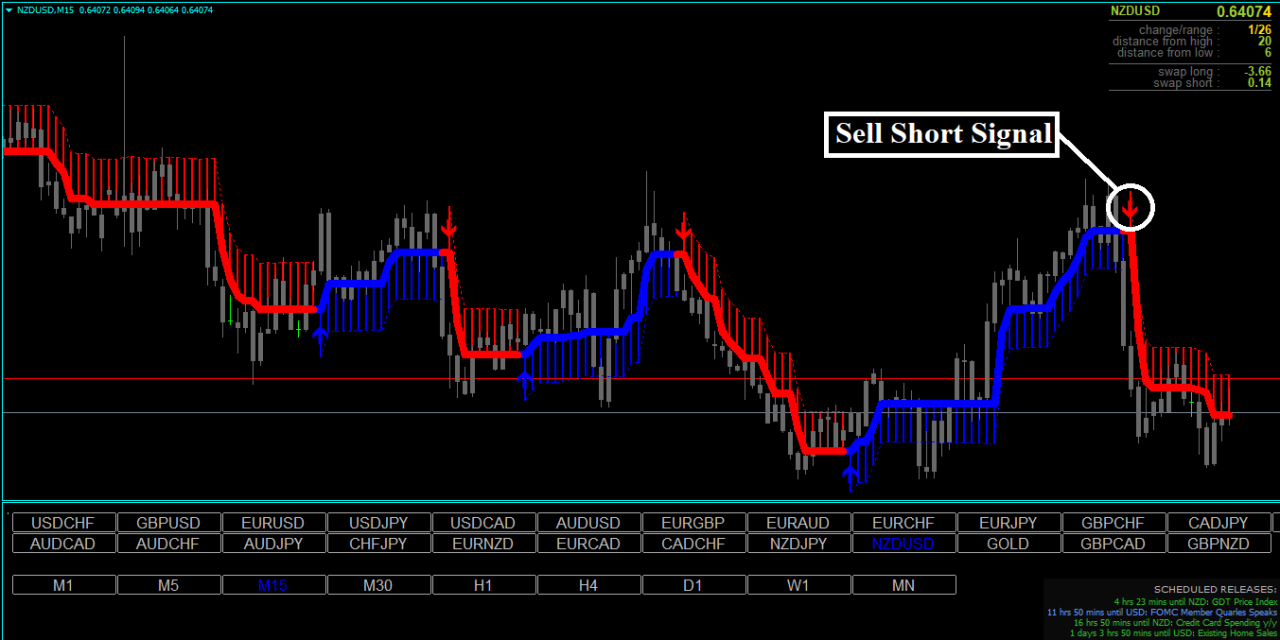The height and width of the screenshot is (640, 1280).
Task: Open the EURJPY chart
Action: (1009, 523)
